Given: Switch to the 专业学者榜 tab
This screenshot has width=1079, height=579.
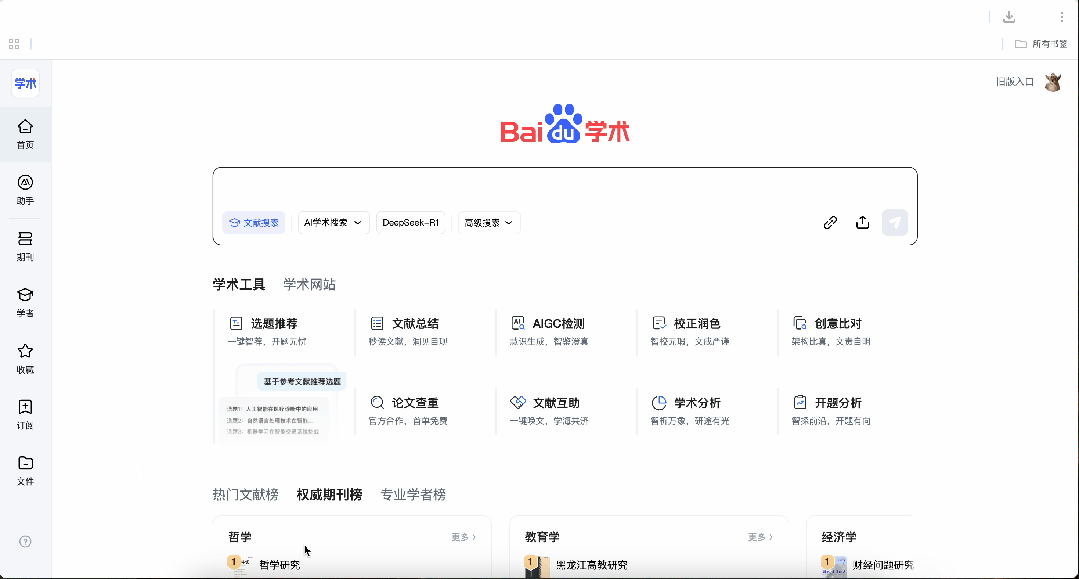Looking at the screenshot, I should [413, 494].
